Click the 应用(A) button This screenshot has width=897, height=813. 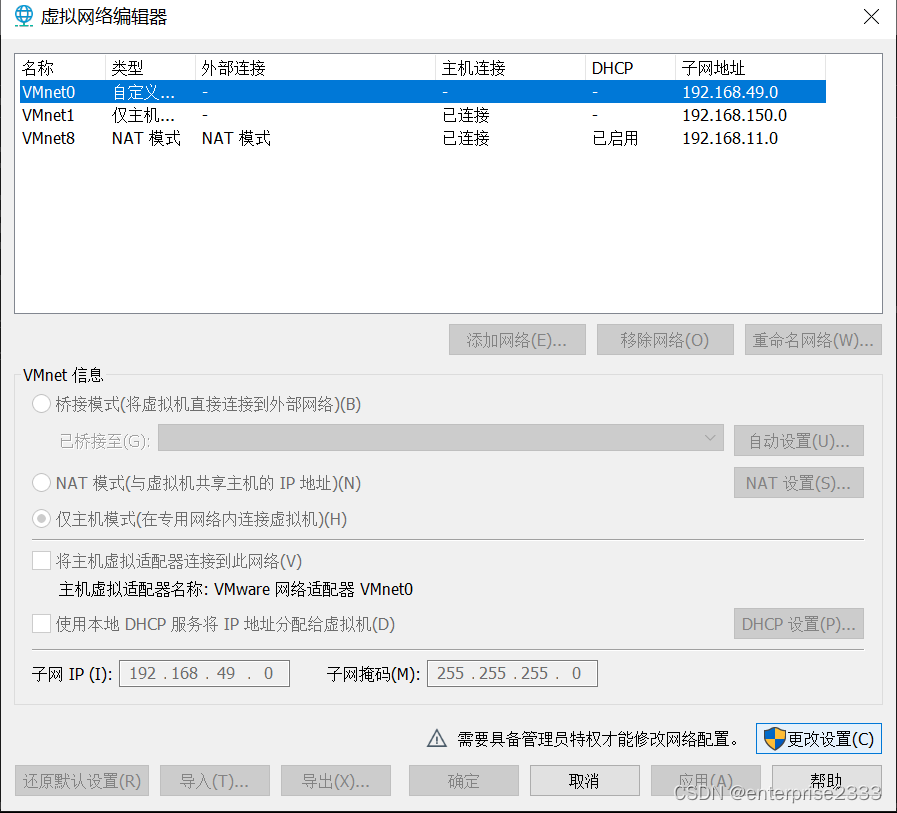point(706,781)
